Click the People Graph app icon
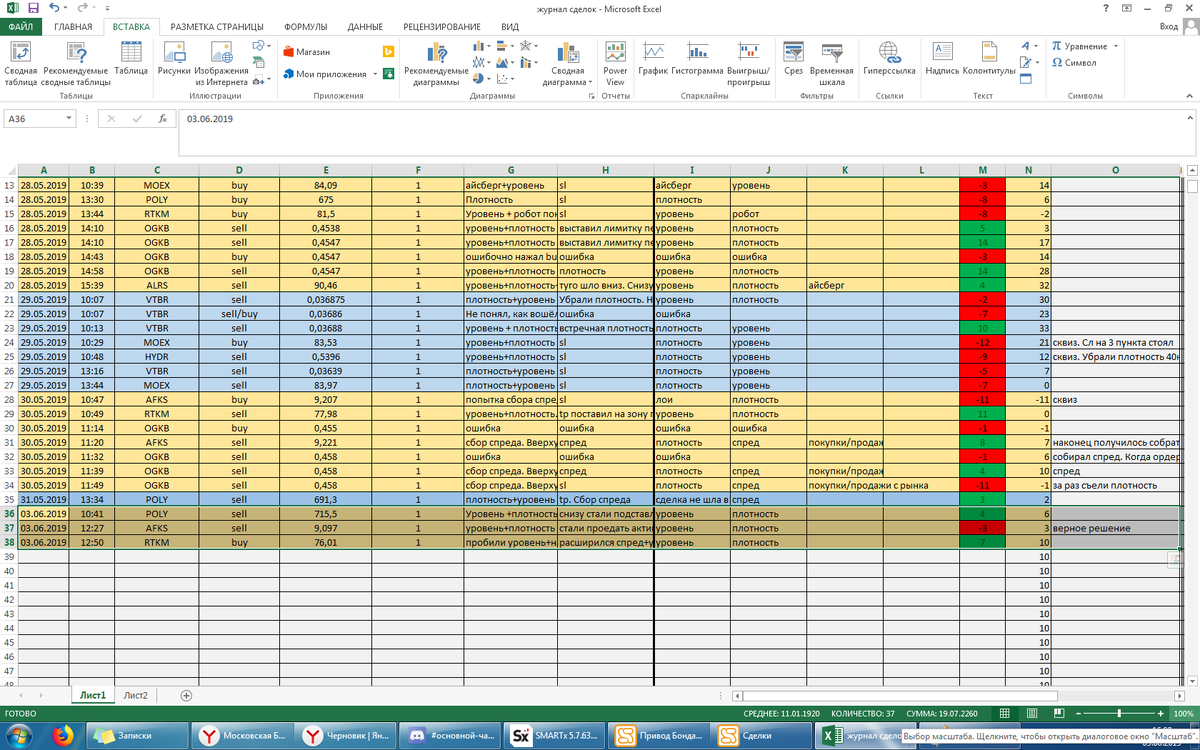1200x750 pixels. [389, 74]
